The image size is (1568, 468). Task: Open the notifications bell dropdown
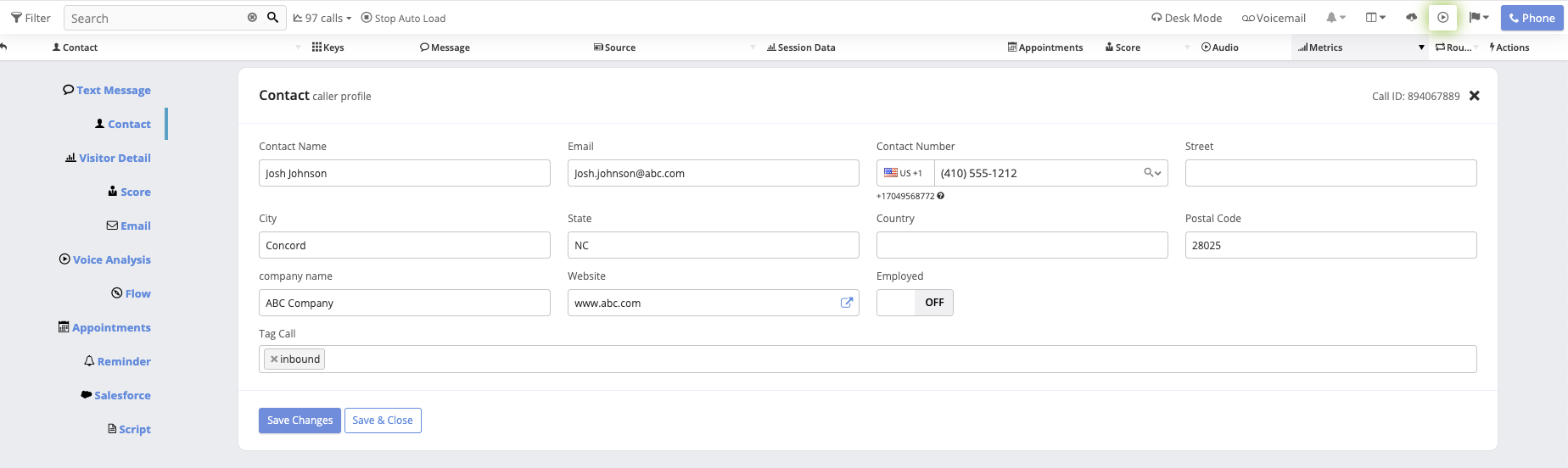[1336, 18]
